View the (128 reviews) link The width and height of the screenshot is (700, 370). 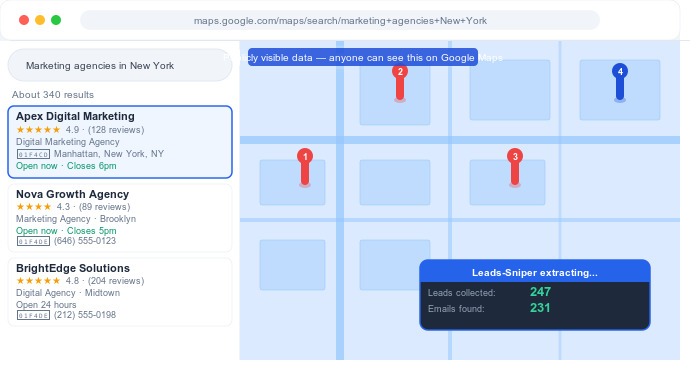point(116,130)
